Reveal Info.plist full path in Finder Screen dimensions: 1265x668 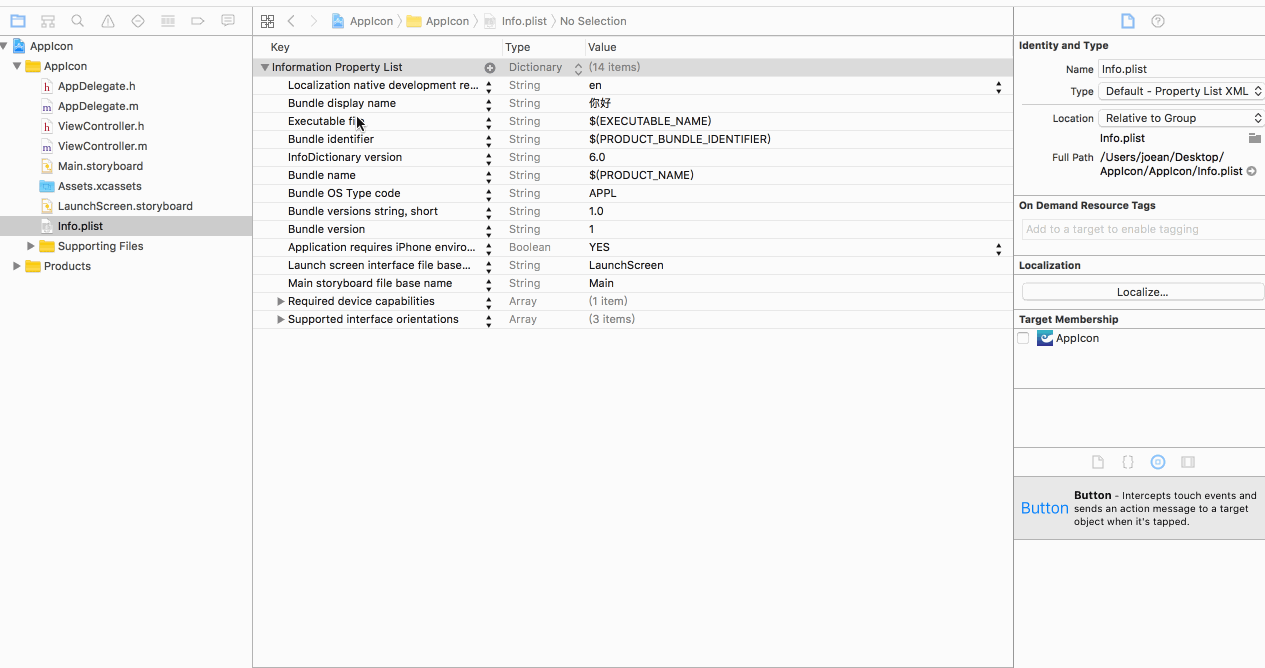(1252, 171)
